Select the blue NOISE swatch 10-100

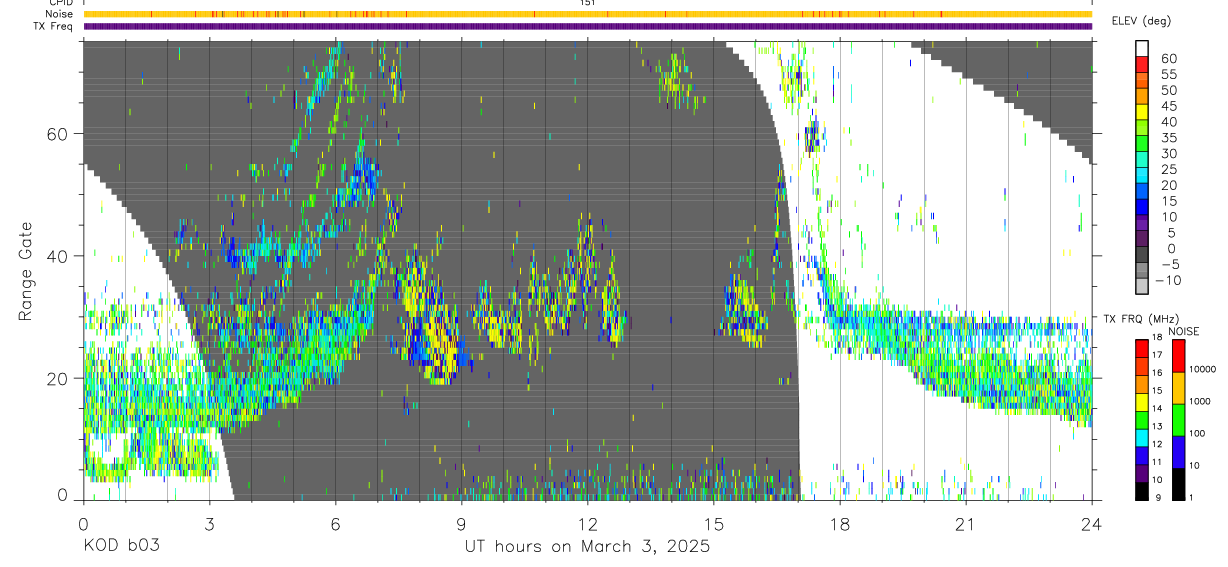1178,450
